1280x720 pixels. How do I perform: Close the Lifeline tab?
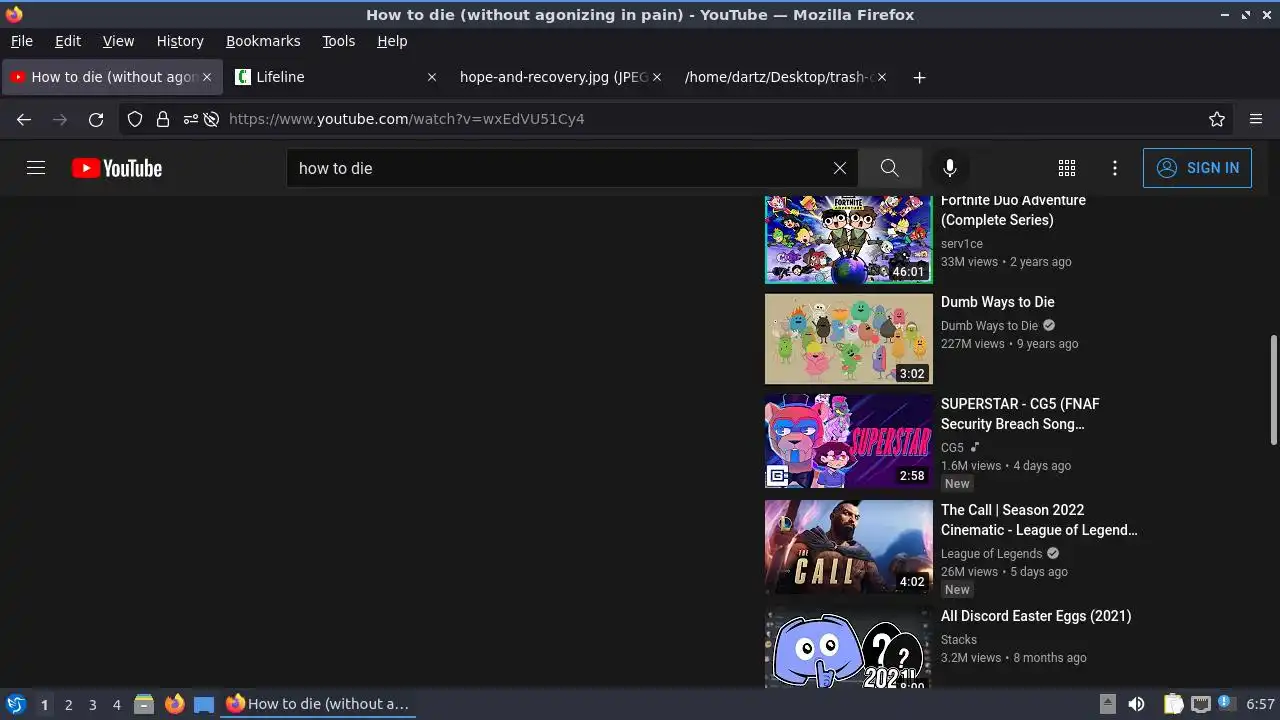pos(432,77)
